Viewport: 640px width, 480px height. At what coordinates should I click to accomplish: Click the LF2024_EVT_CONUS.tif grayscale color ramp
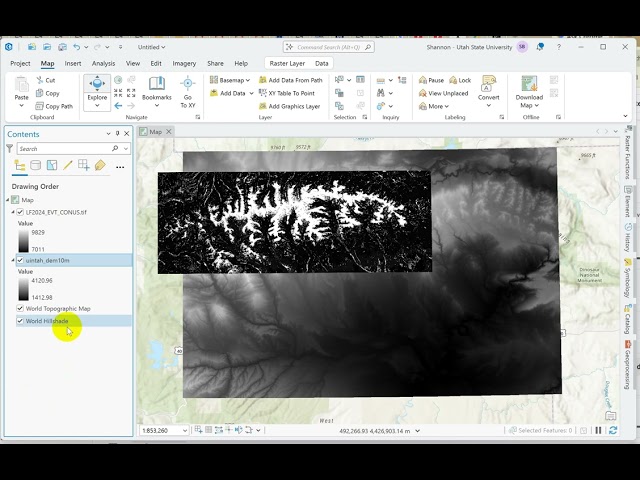click(x=24, y=240)
